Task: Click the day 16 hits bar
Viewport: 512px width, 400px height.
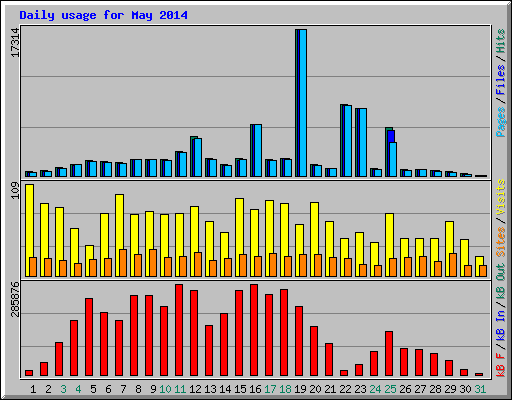Action: click(x=256, y=150)
